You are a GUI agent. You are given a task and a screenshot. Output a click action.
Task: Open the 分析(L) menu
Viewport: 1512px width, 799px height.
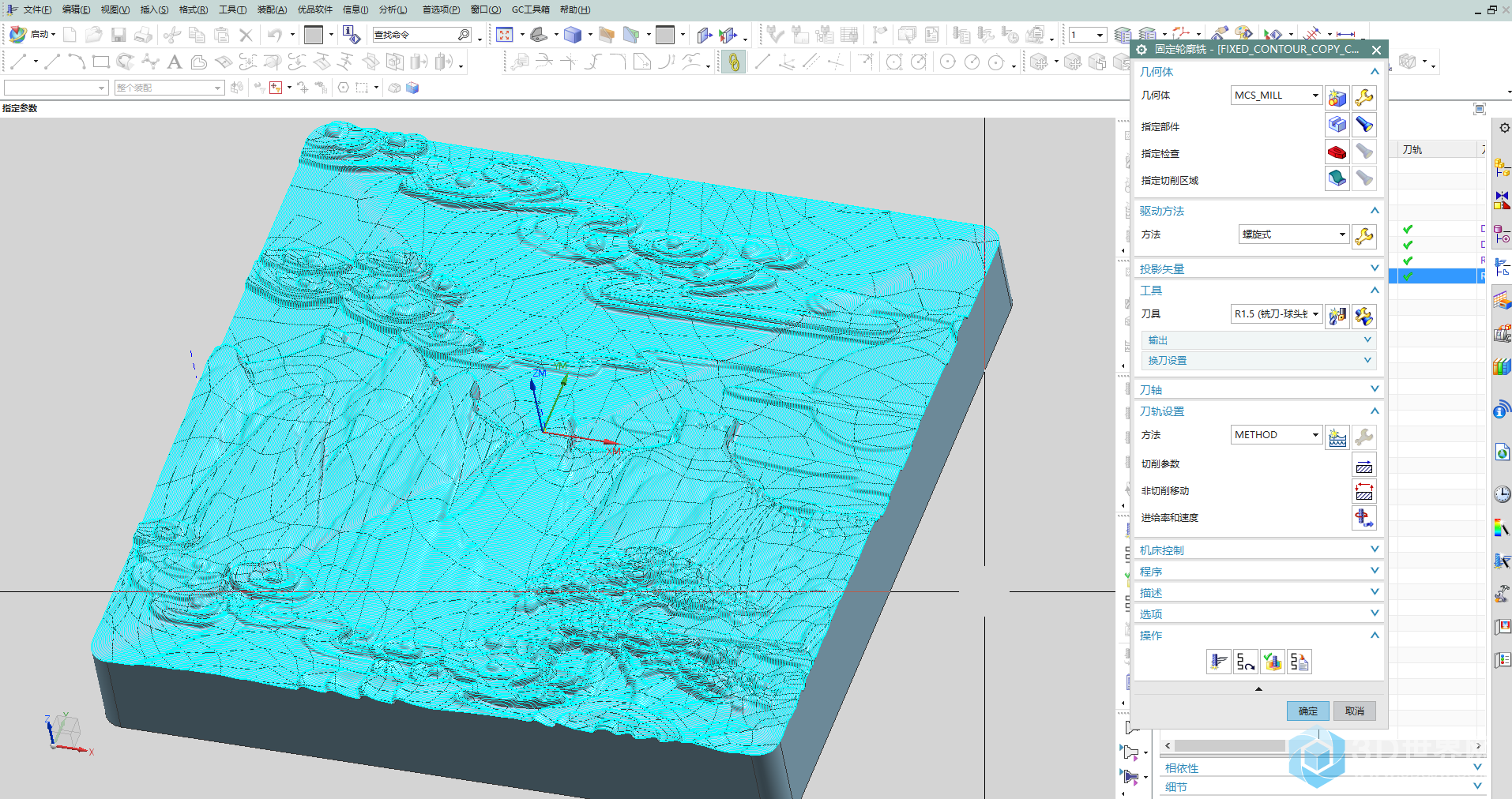pyautogui.click(x=393, y=9)
